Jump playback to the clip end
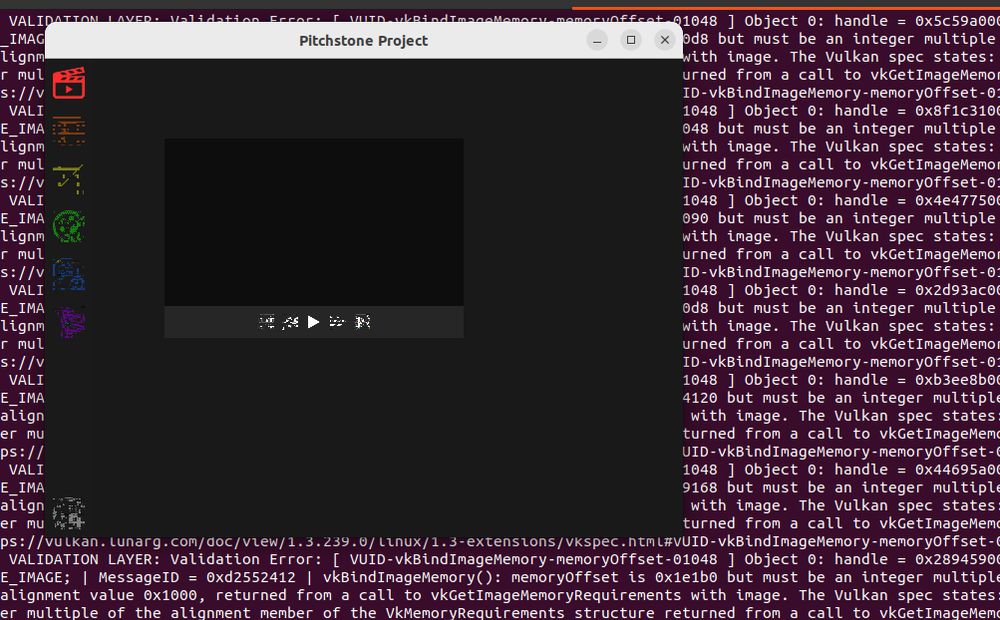The height and width of the screenshot is (620, 1000). click(x=362, y=322)
